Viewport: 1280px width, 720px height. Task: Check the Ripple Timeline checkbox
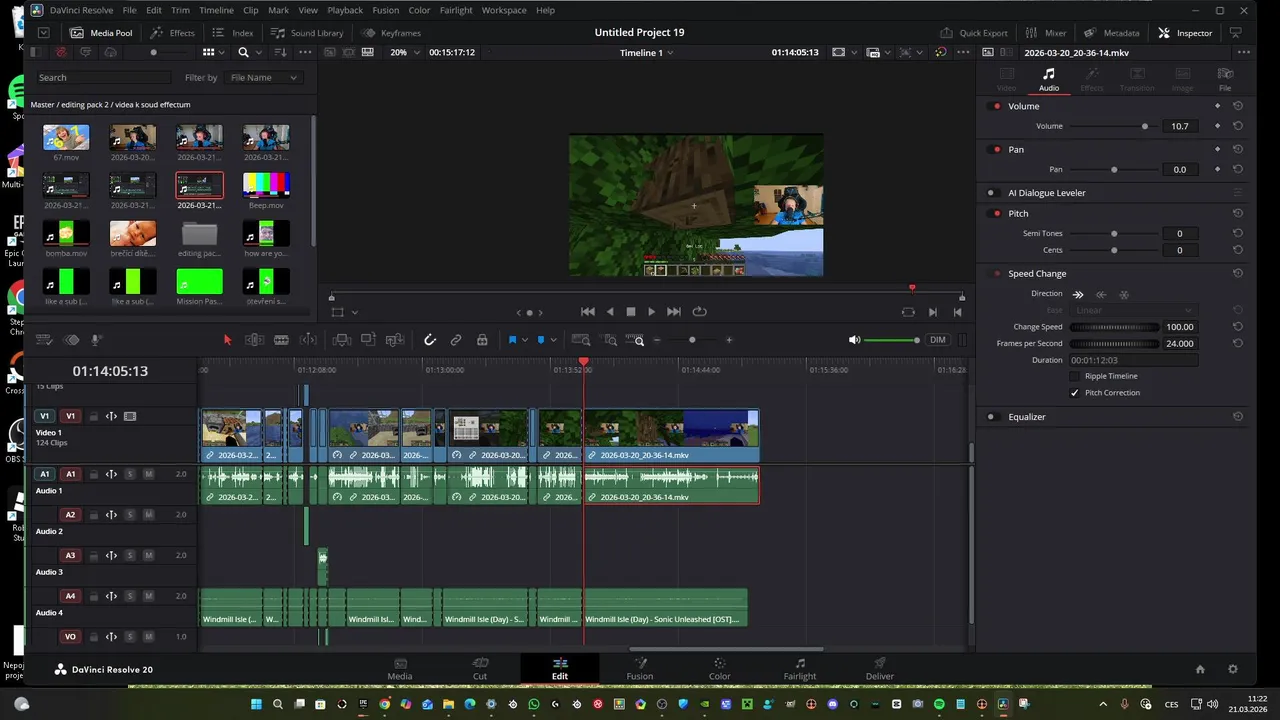1075,376
